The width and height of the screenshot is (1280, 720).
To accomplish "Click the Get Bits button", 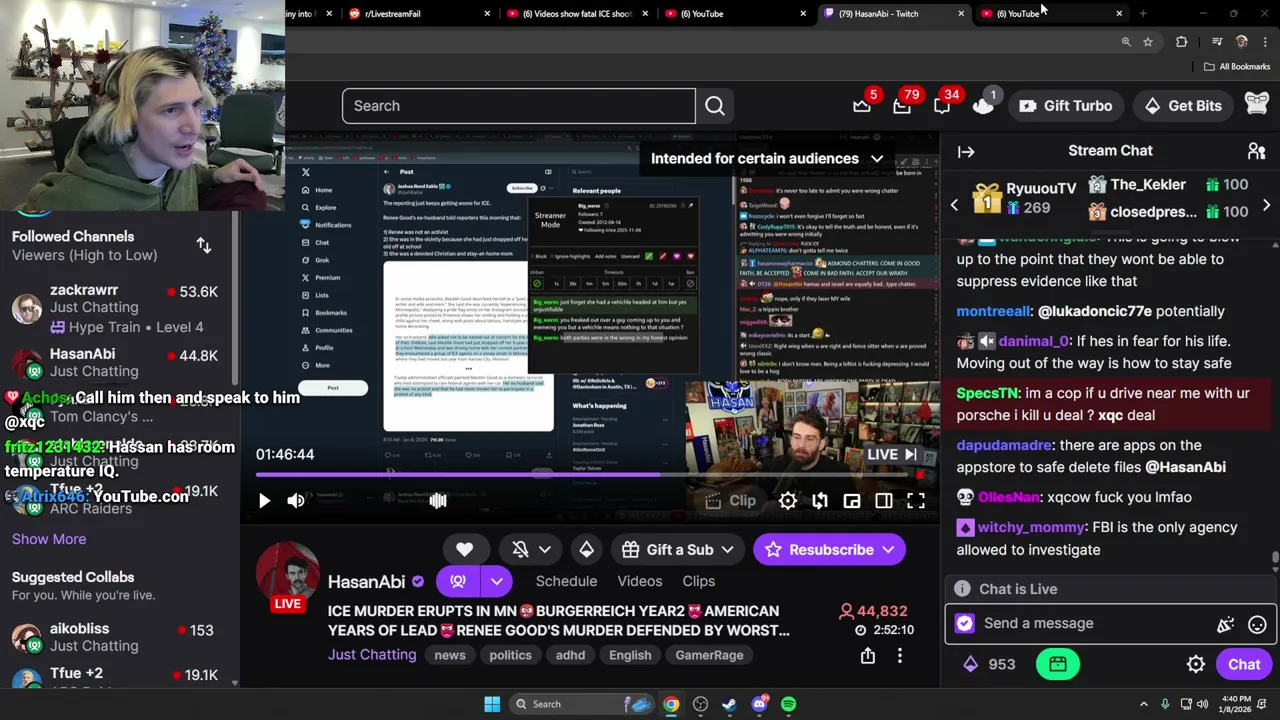I will coord(1183,106).
